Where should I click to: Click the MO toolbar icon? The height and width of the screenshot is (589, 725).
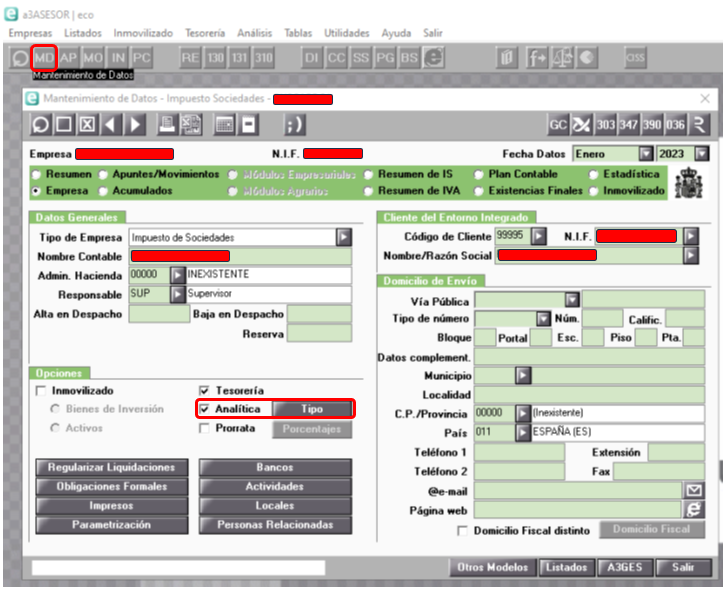click(x=93, y=58)
